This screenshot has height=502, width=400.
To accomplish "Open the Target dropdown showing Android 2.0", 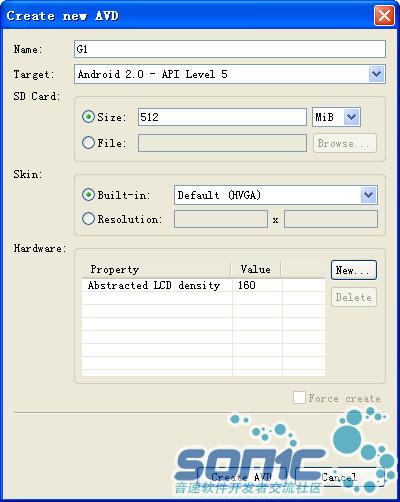I will (230, 74).
